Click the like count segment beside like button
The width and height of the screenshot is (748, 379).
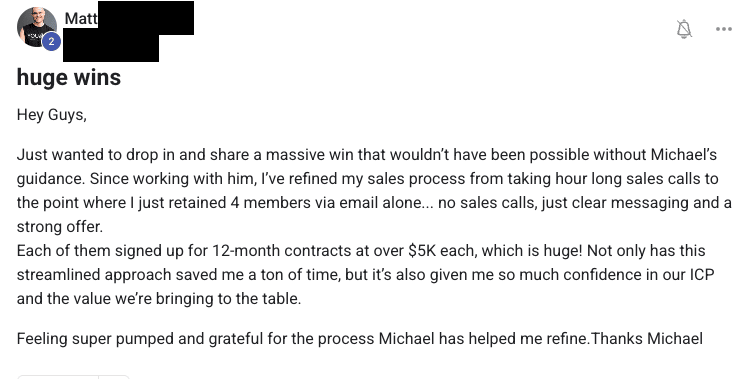114,377
